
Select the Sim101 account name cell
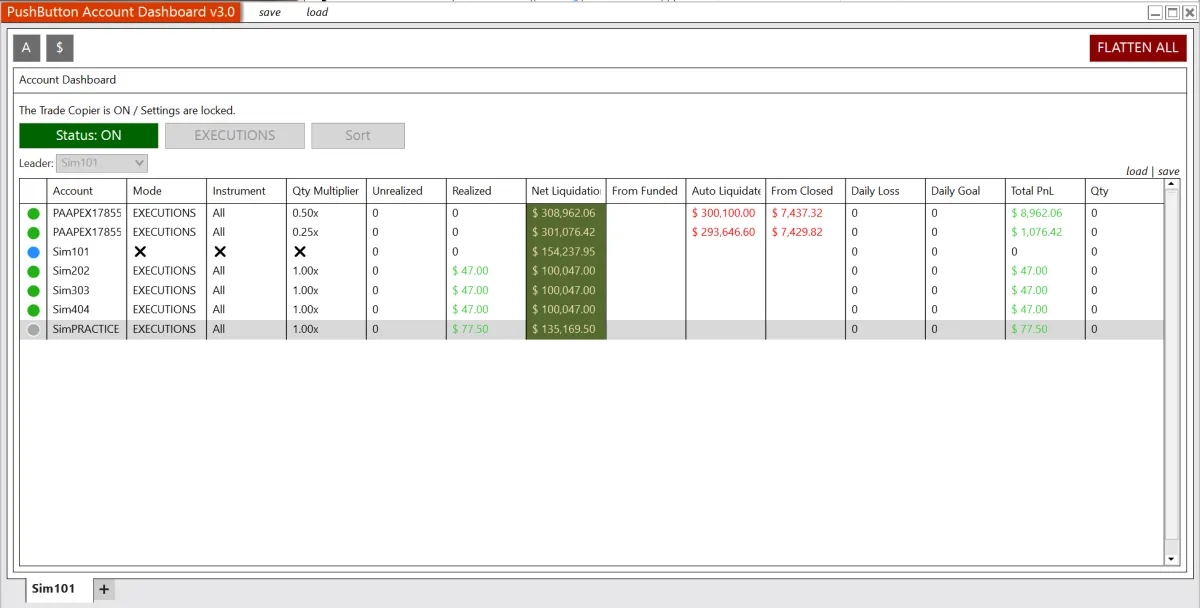click(x=87, y=252)
